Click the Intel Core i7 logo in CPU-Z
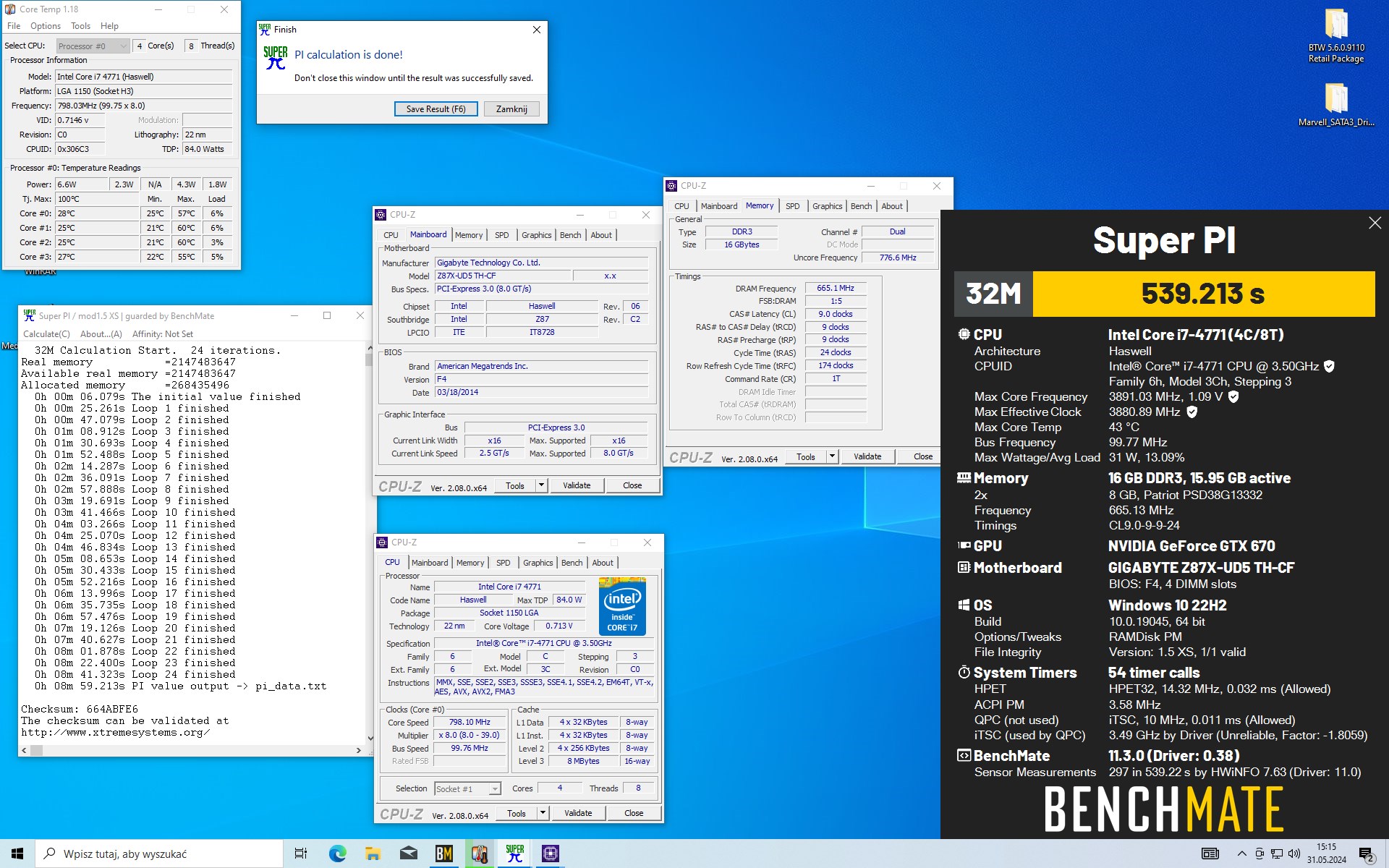The width and height of the screenshot is (1389, 868). coord(622,606)
